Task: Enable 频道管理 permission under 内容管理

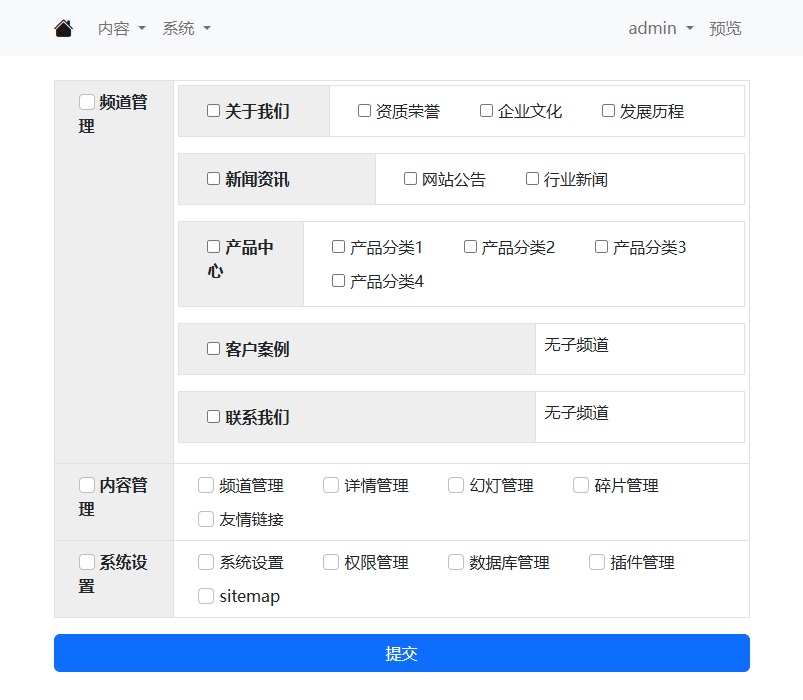Action: 205,485
